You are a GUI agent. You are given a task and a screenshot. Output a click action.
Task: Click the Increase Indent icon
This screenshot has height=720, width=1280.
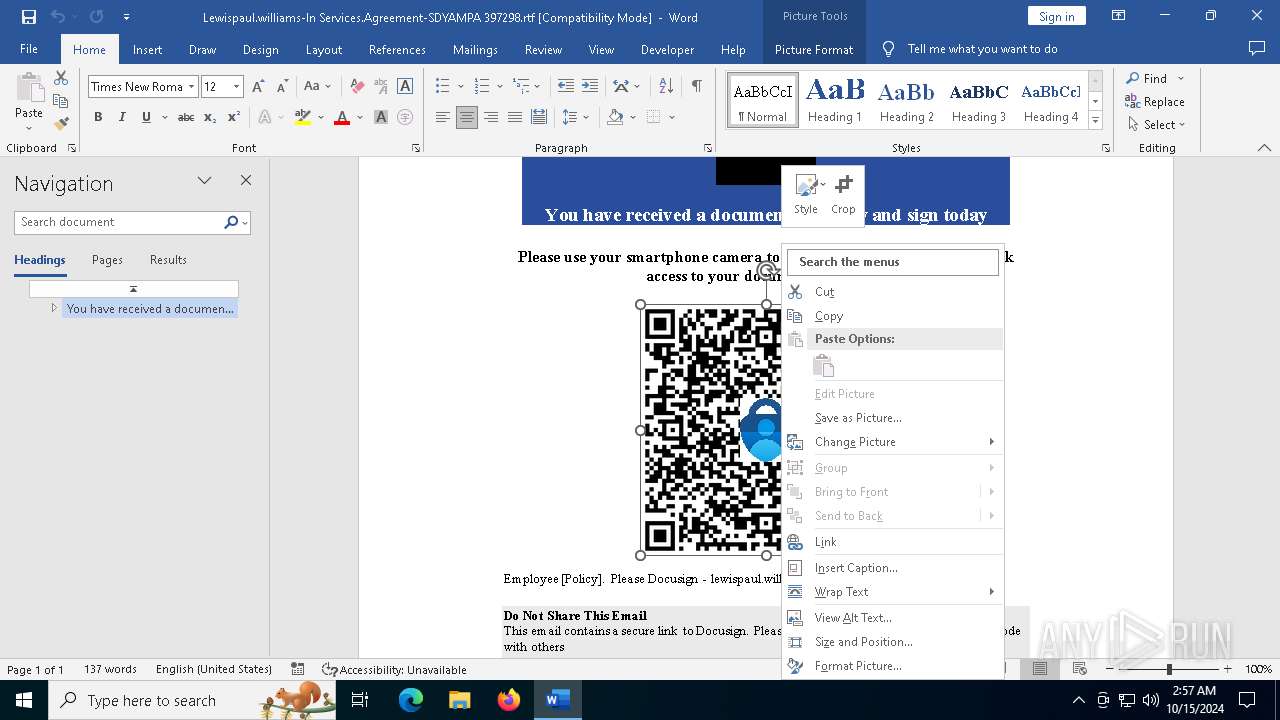click(590, 86)
